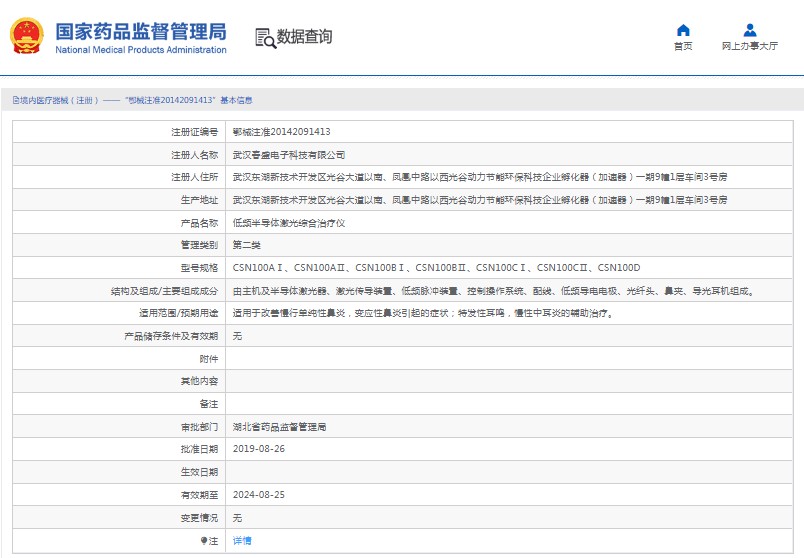Click the 附件 row label

208,359
